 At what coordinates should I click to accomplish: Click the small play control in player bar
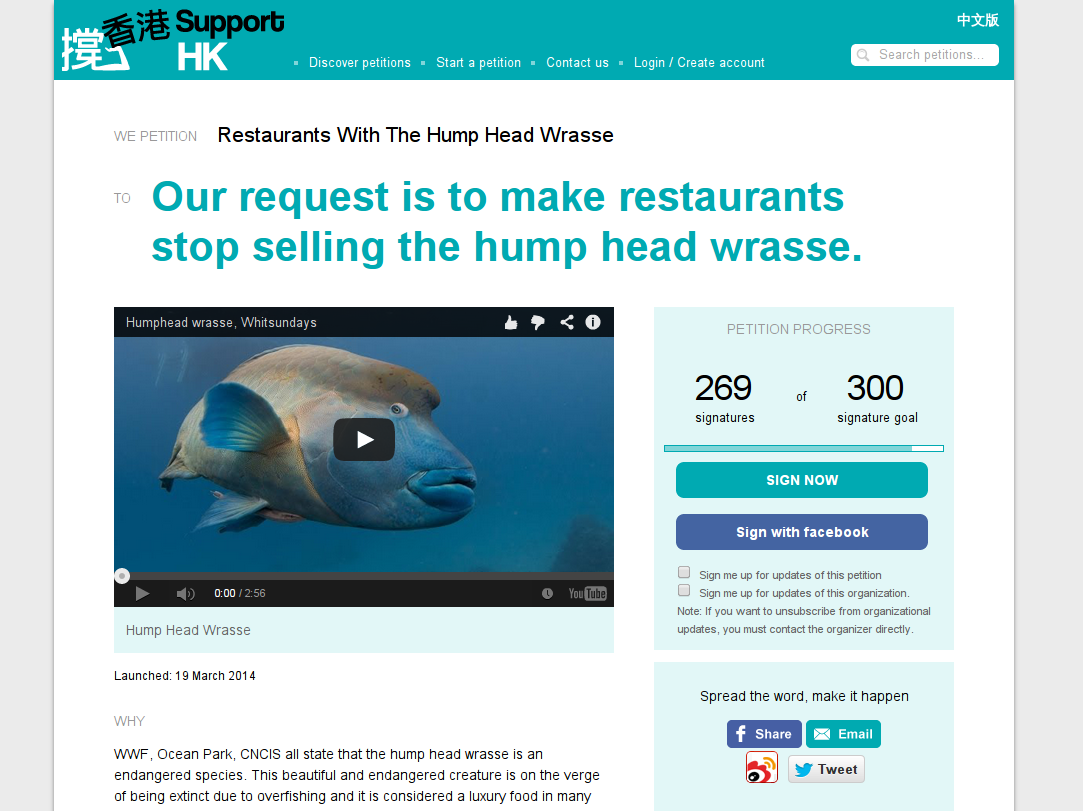pyautogui.click(x=142, y=593)
